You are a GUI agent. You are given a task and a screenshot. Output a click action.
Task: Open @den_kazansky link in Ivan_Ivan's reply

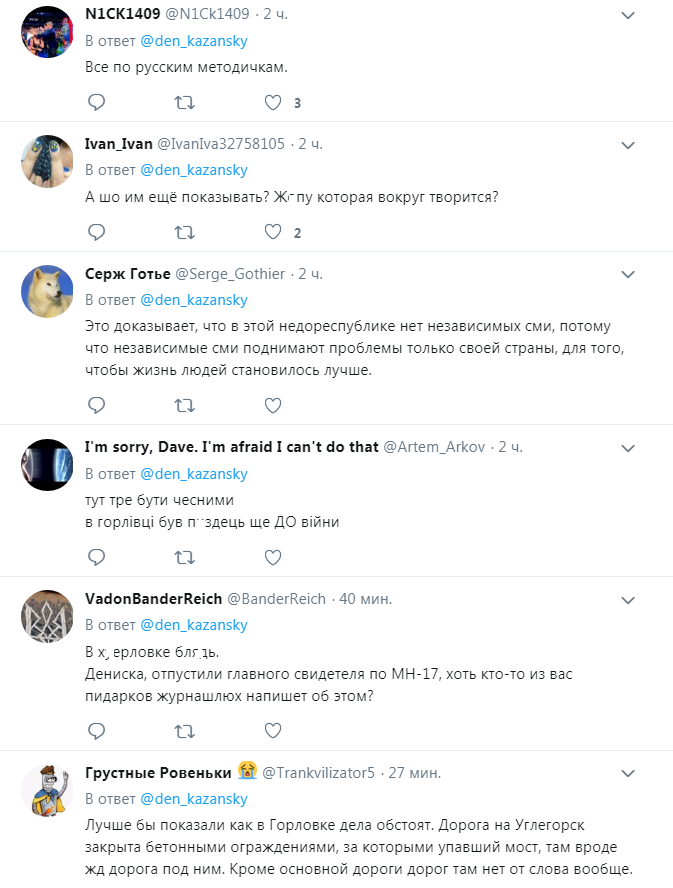(193, 170)
